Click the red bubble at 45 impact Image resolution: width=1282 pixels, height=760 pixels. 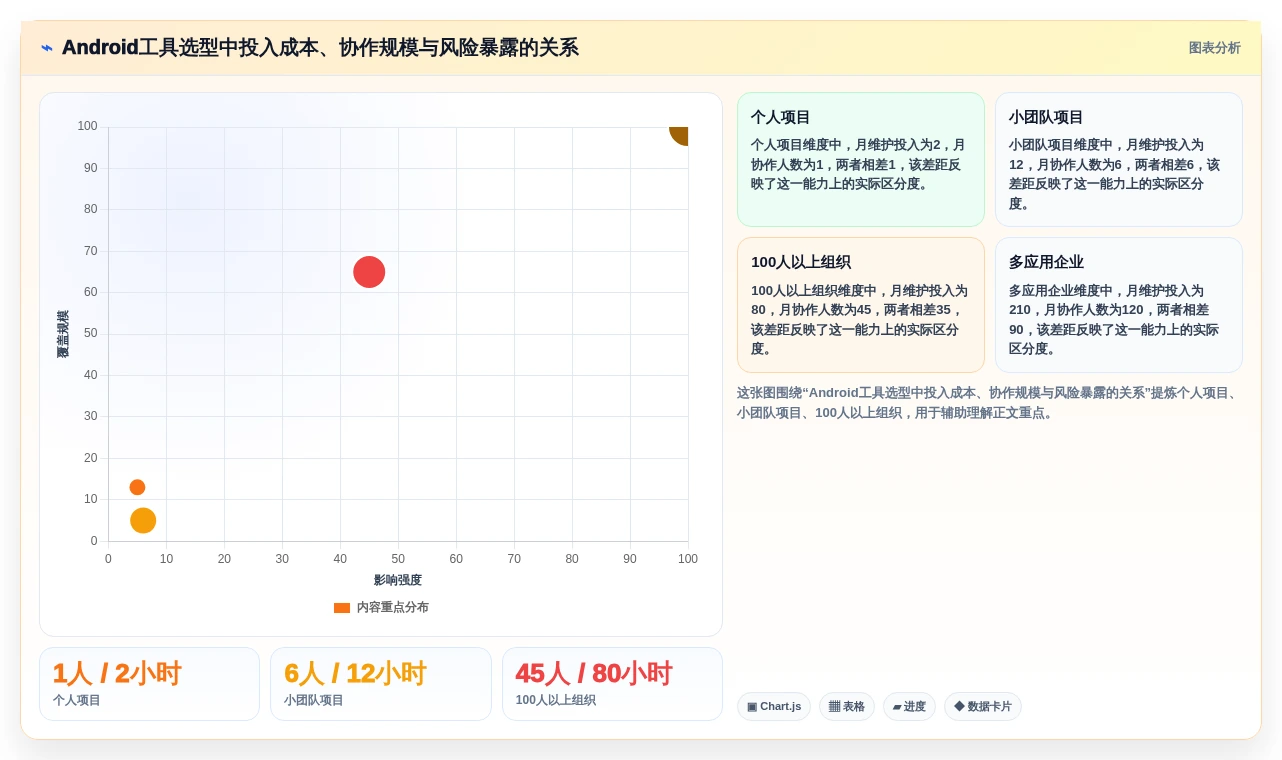369,272
